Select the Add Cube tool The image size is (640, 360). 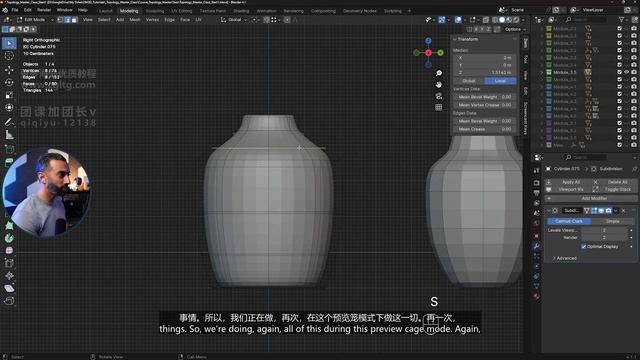[9, 149]
